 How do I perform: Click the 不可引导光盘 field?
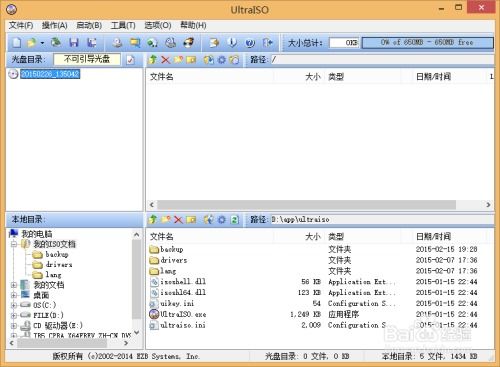pyautogui.click(x=87, y=59)
